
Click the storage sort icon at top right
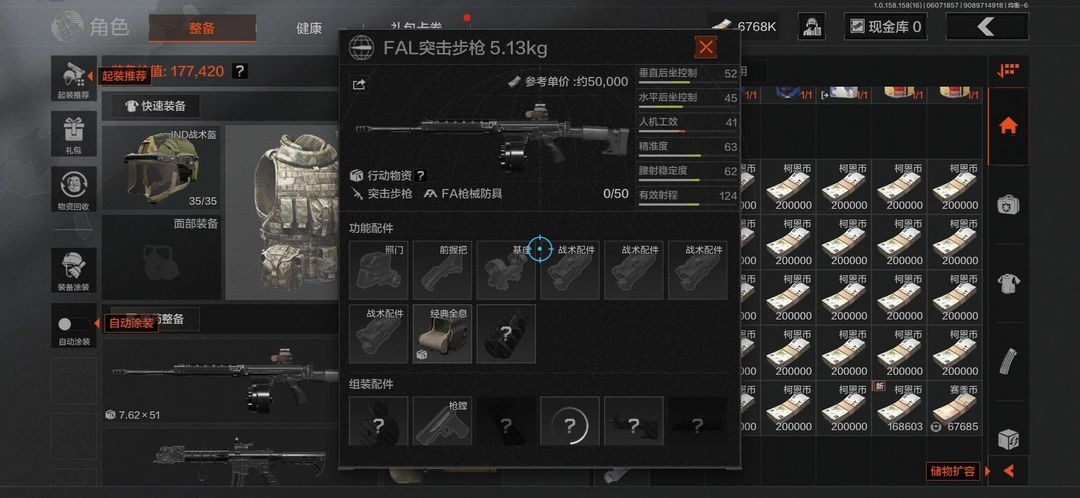[1008, 70]
